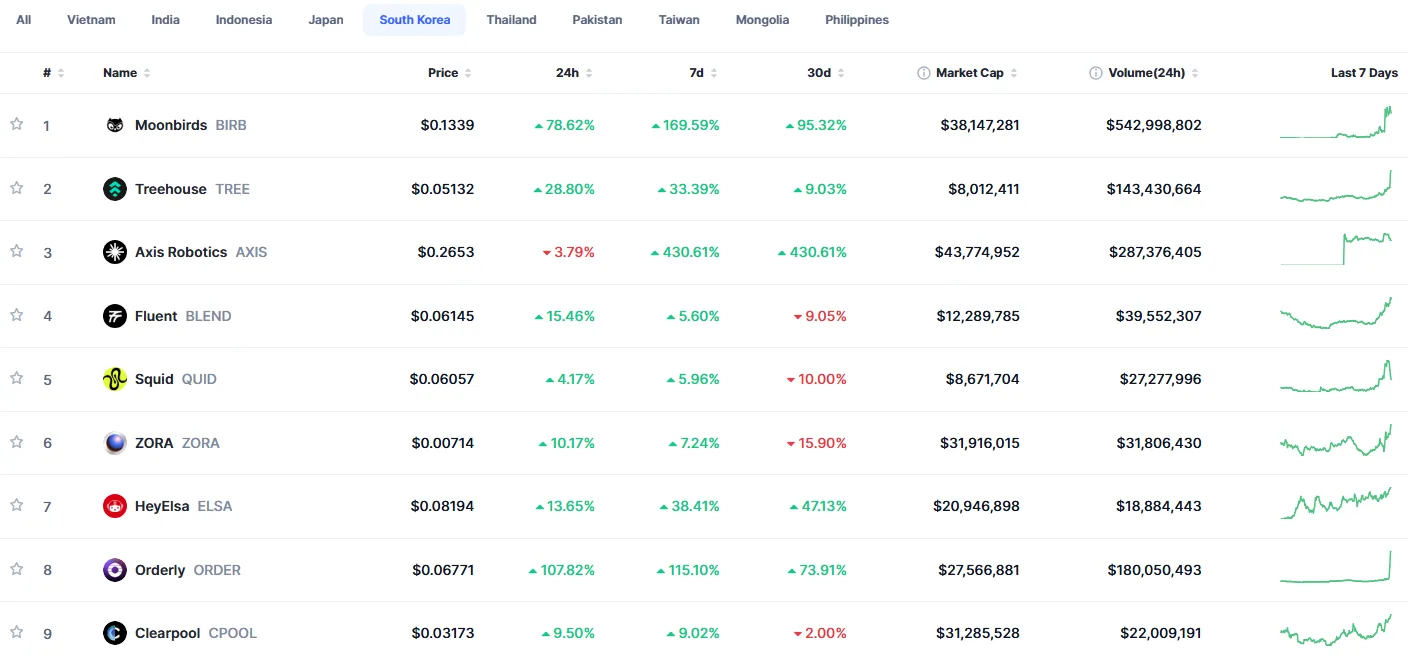Image resolution: width=1408 pixels, height=660 pixels.
Task: Open the Orderly coin logo
Action: pyautogui.click(x=115, y=570)
